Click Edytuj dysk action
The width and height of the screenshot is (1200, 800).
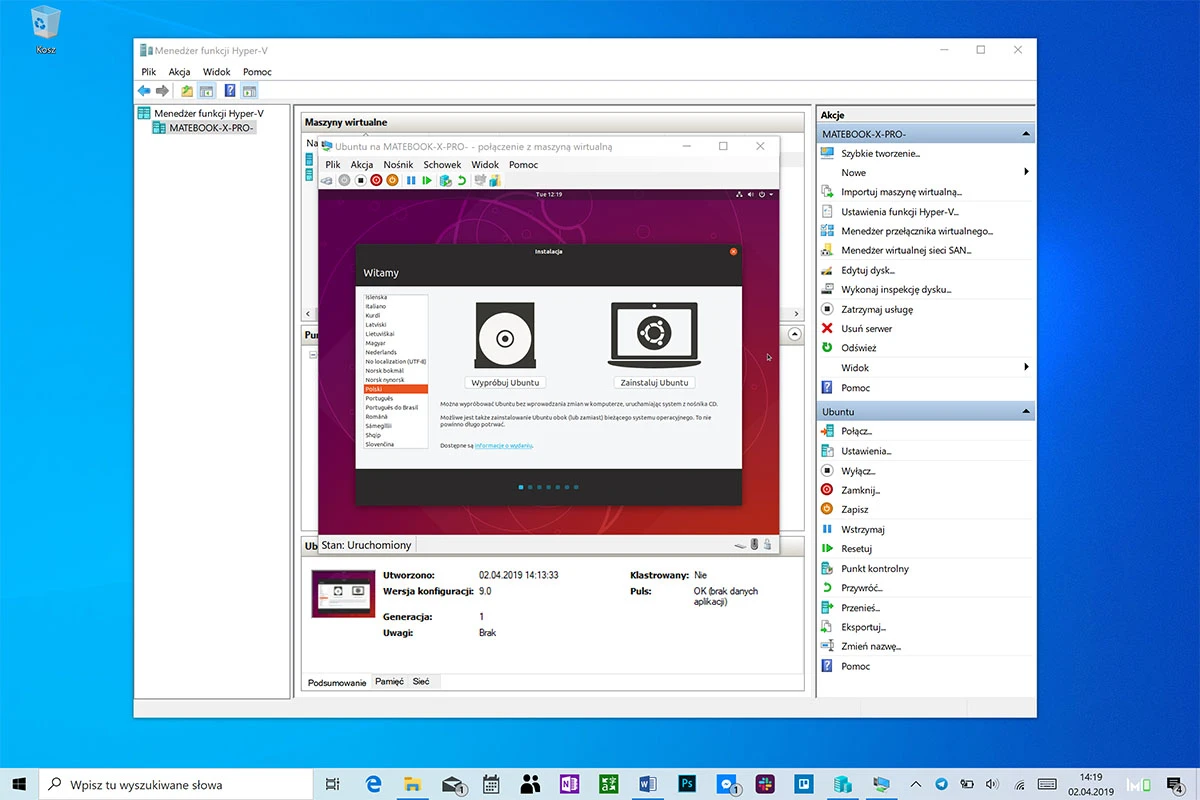tap(868, 270)
